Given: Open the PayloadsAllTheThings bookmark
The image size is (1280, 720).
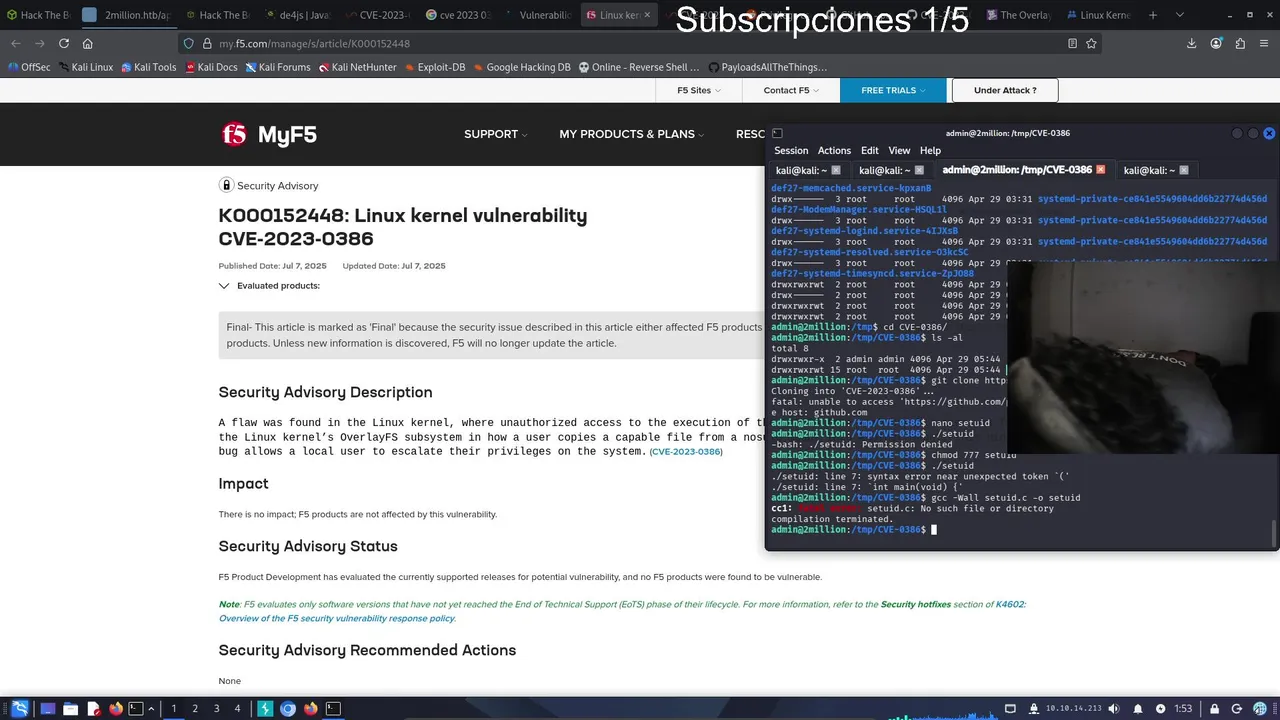Looking at the screenshot, I should [x=767, y=67].
